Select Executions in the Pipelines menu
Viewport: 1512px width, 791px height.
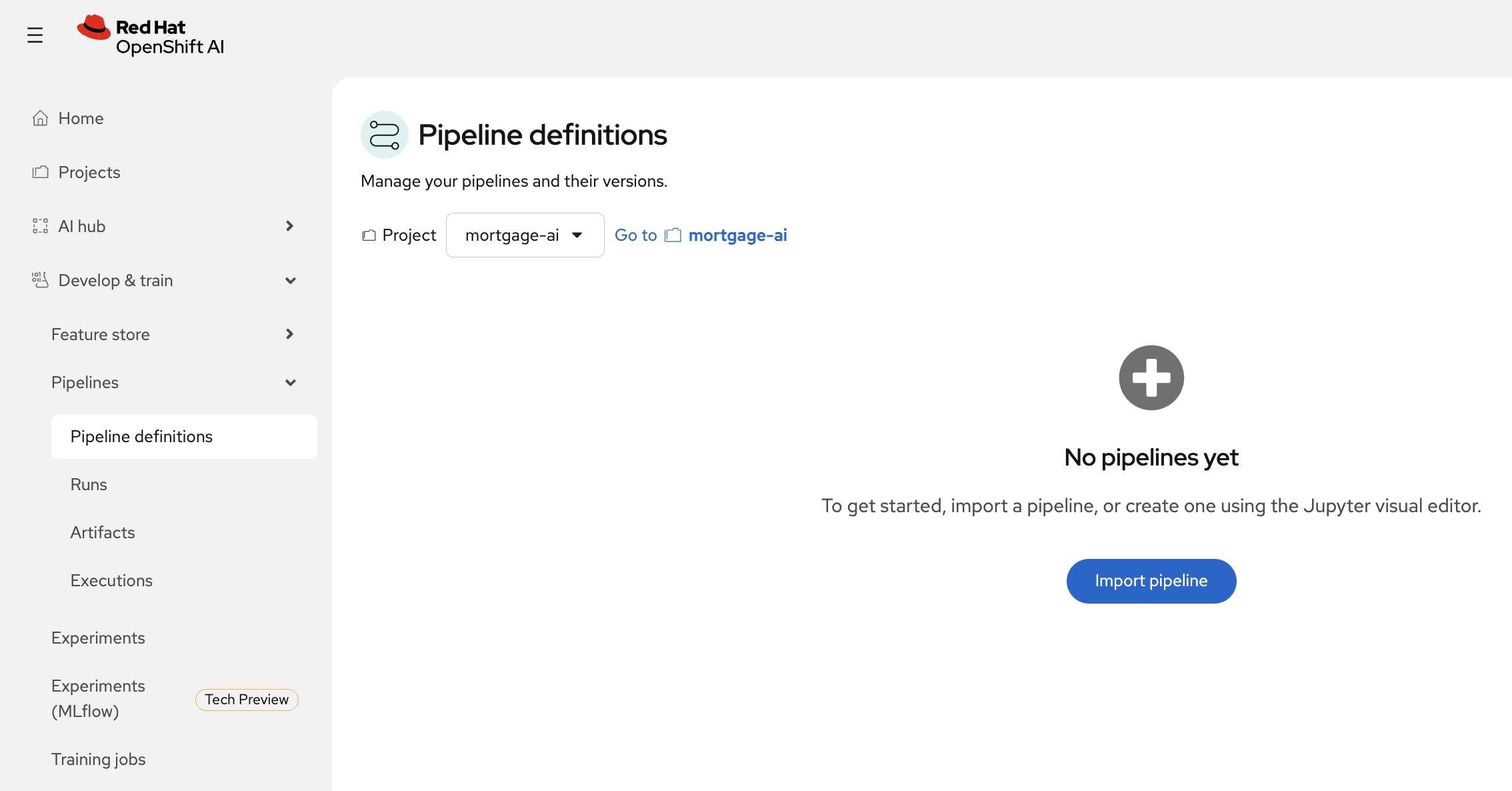point(111,580)
